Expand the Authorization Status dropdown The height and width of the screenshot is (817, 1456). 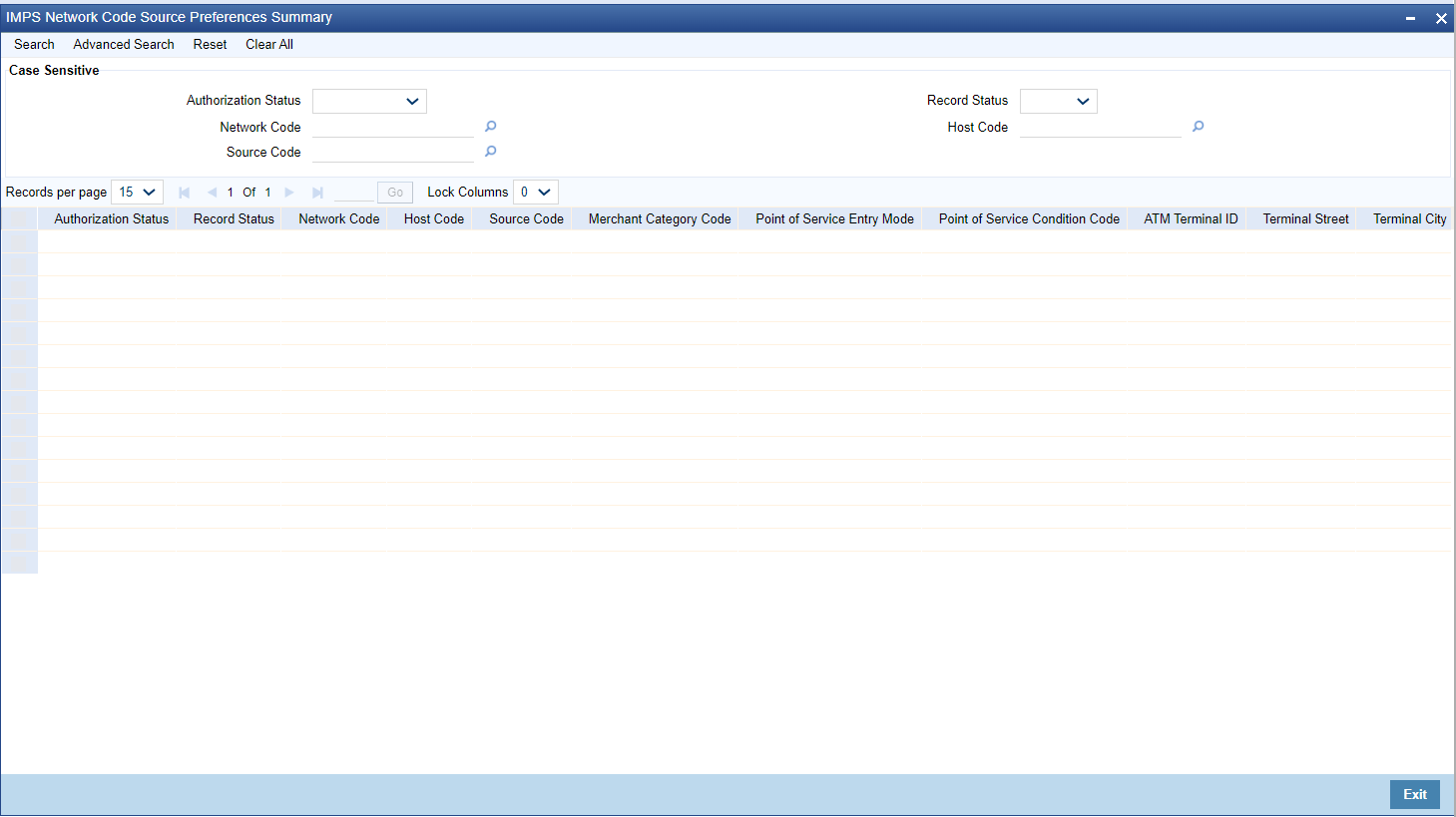coord(369,101)
